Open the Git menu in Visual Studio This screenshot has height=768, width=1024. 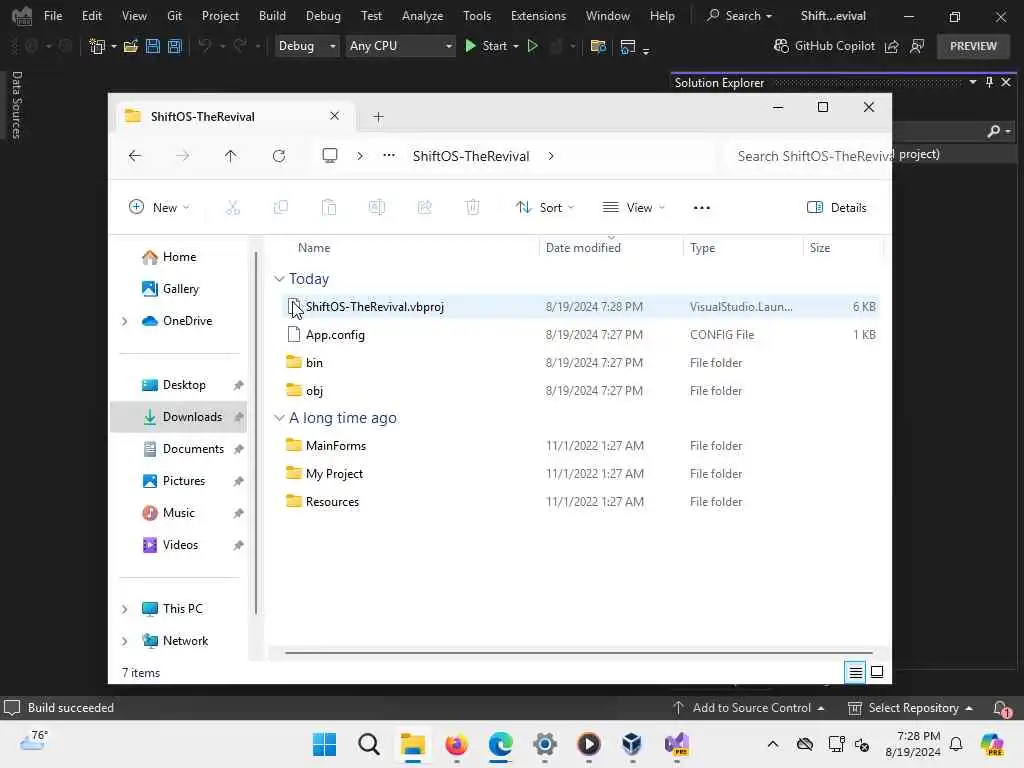[x=174, y=16]
